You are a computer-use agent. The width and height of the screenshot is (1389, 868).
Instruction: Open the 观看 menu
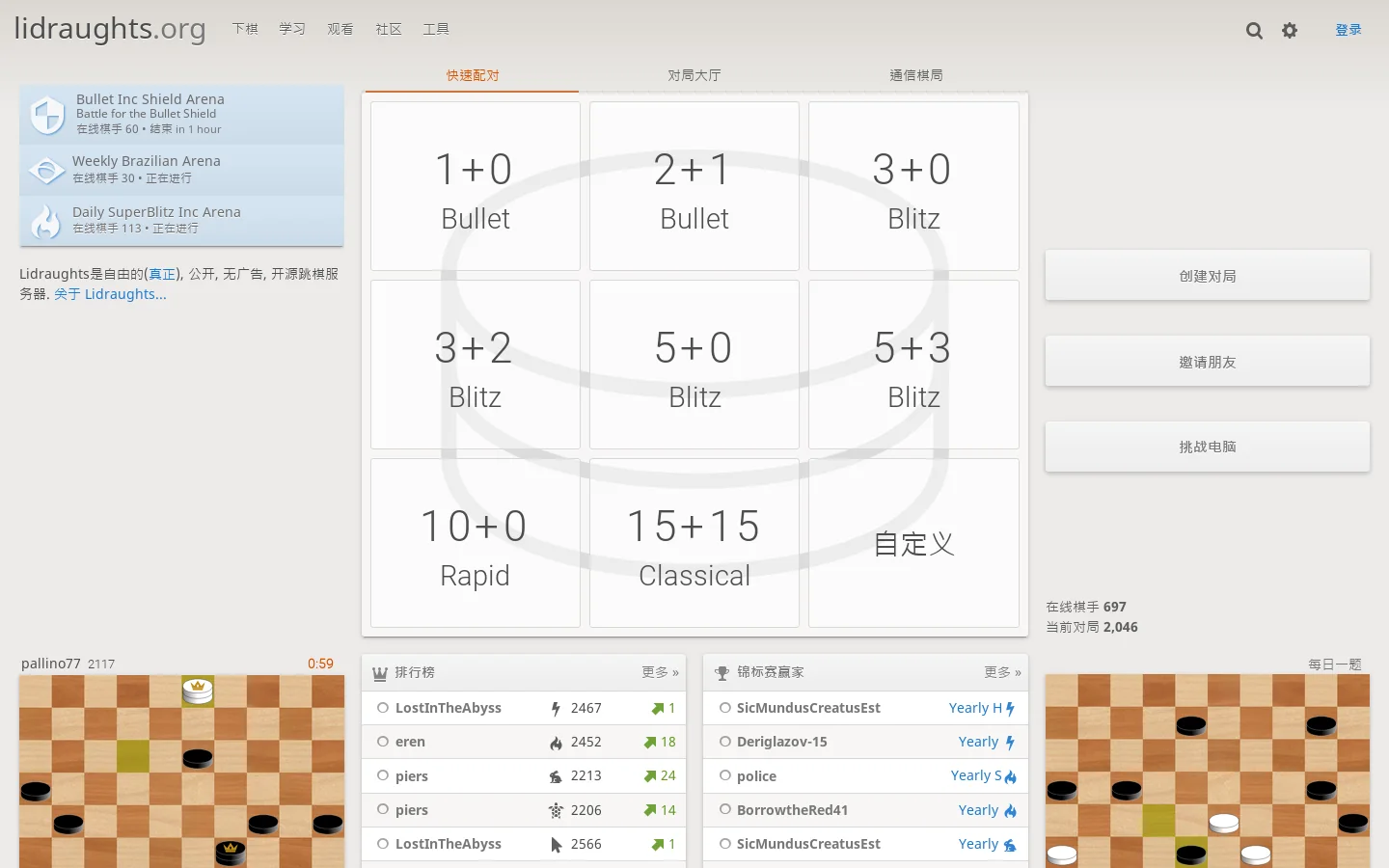pos(340,29)
